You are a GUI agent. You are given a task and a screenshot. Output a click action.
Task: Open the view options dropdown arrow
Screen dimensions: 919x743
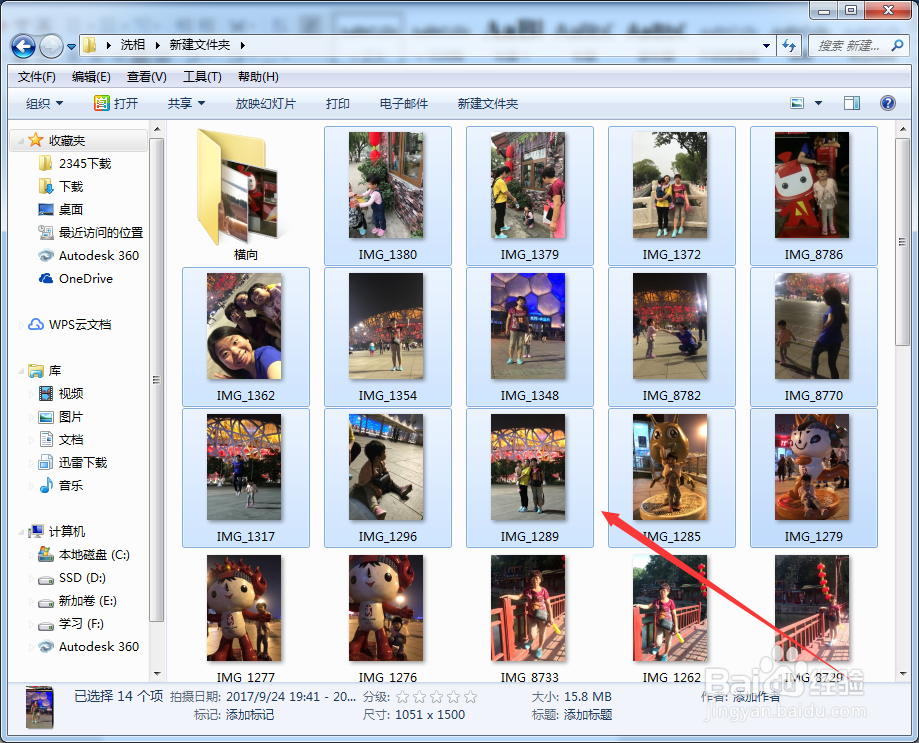point(818,104)
